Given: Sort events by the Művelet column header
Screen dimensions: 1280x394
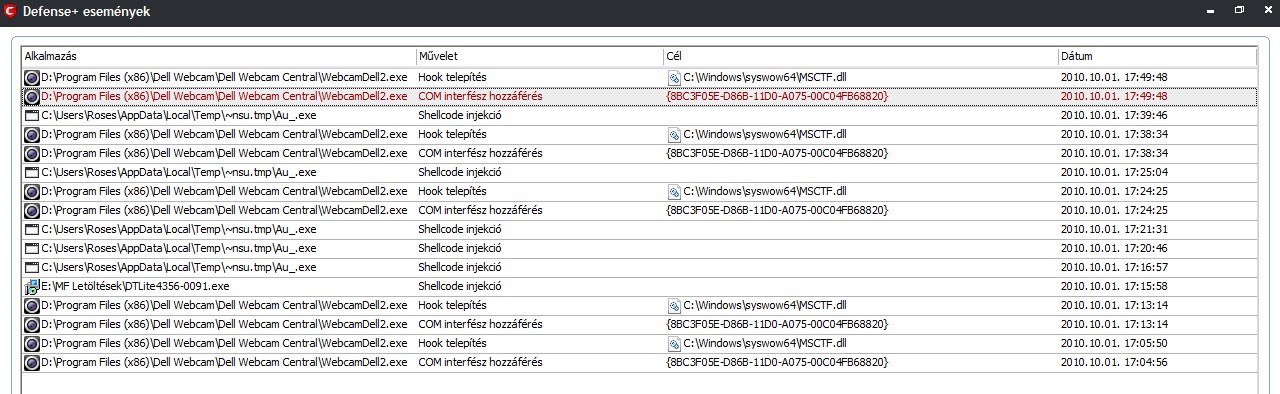Looking at the screenshot, I should [539, 56].
